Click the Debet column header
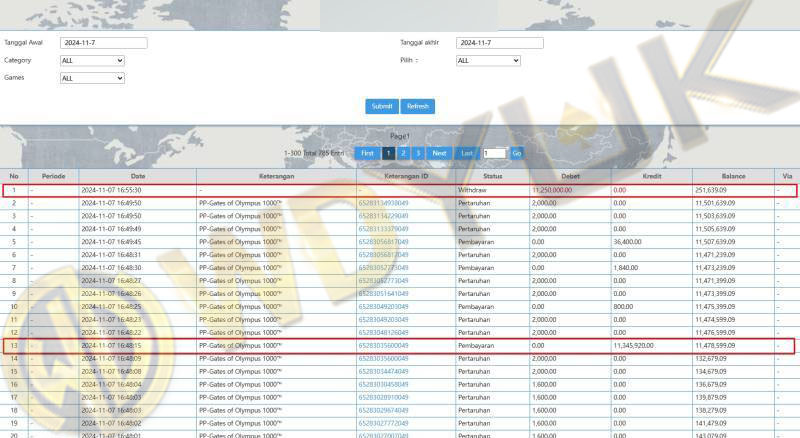Screen dimensions: 800x438 click(570, 176)
